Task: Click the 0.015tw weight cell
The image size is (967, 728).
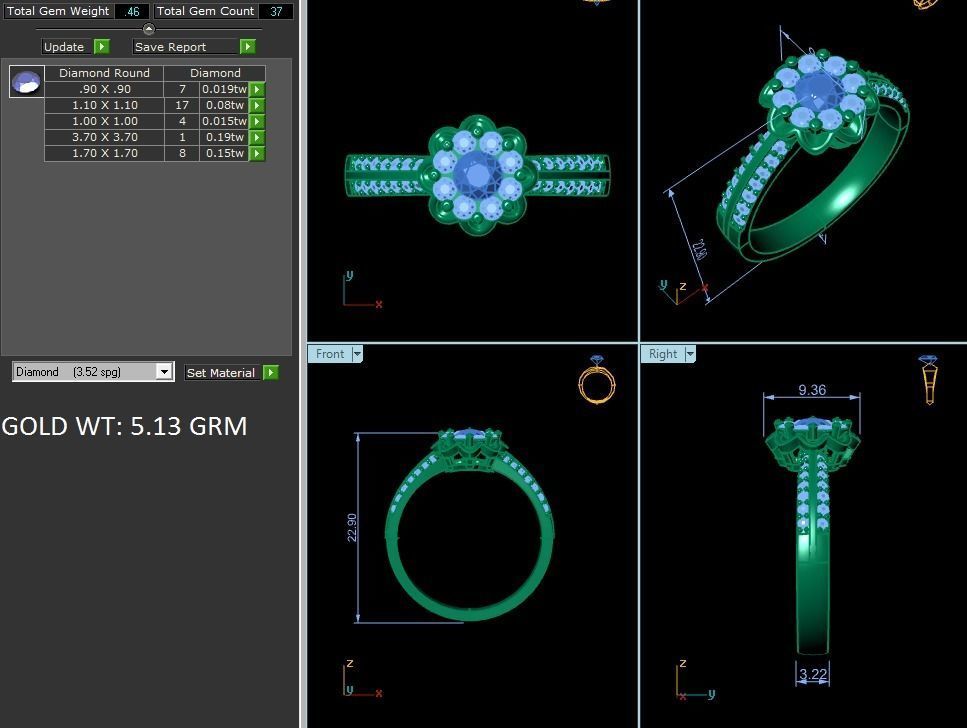Action: (224, 122)
